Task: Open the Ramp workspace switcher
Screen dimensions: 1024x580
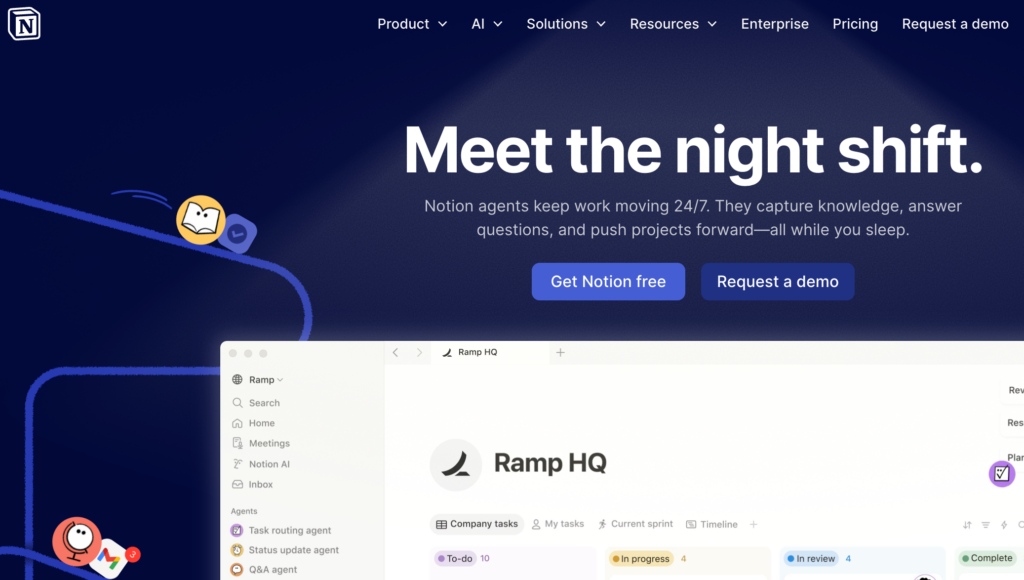Action: pyautogui.click(x=257, y=379)
